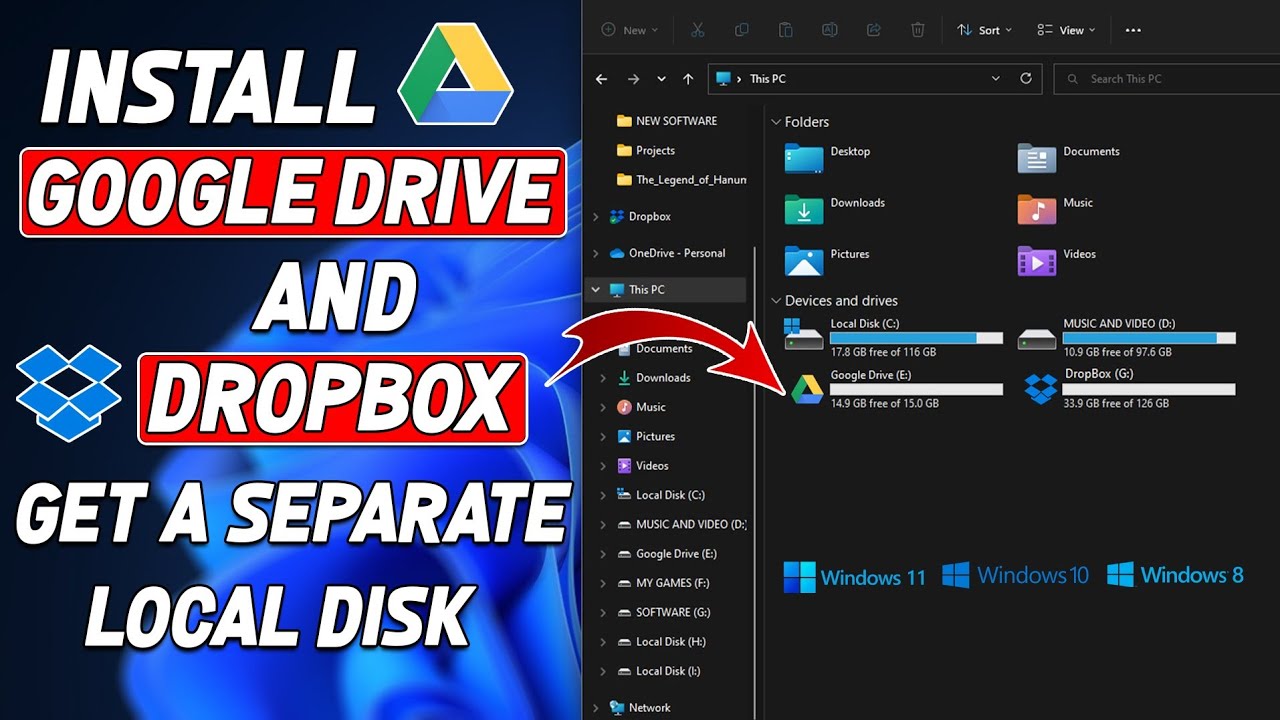This screenshot has height=720, width=1280.
Task: Open the Pictures folder in Folders section
Action: coord(804,260)
